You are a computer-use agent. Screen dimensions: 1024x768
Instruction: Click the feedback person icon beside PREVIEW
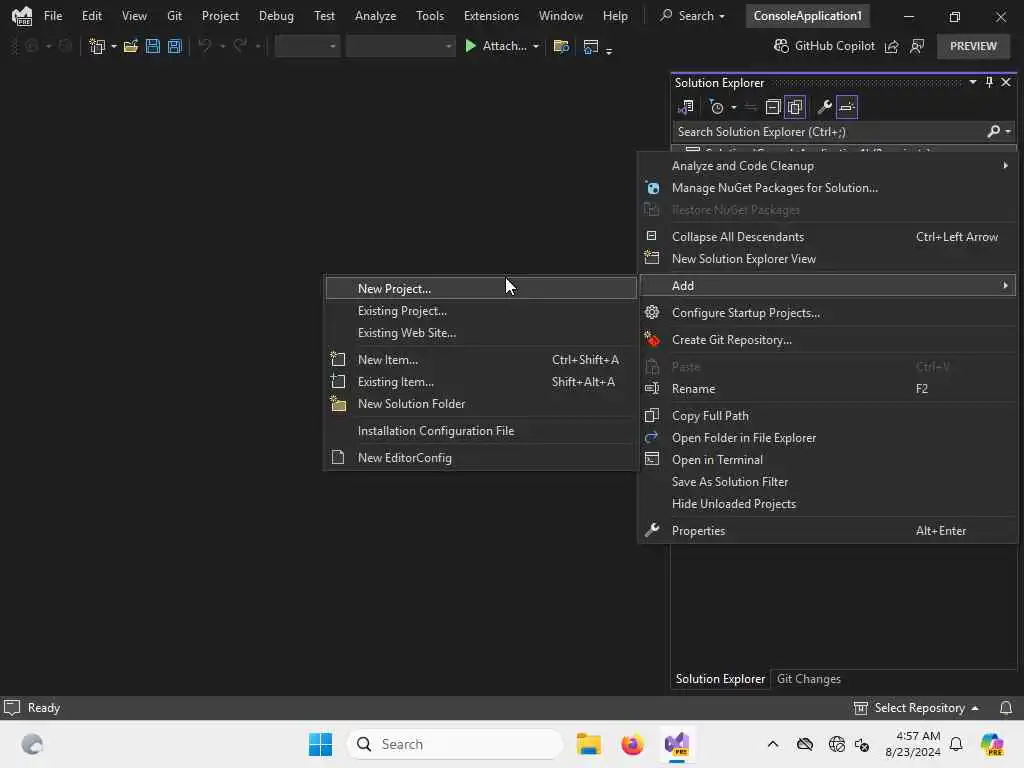click(917, 46)
